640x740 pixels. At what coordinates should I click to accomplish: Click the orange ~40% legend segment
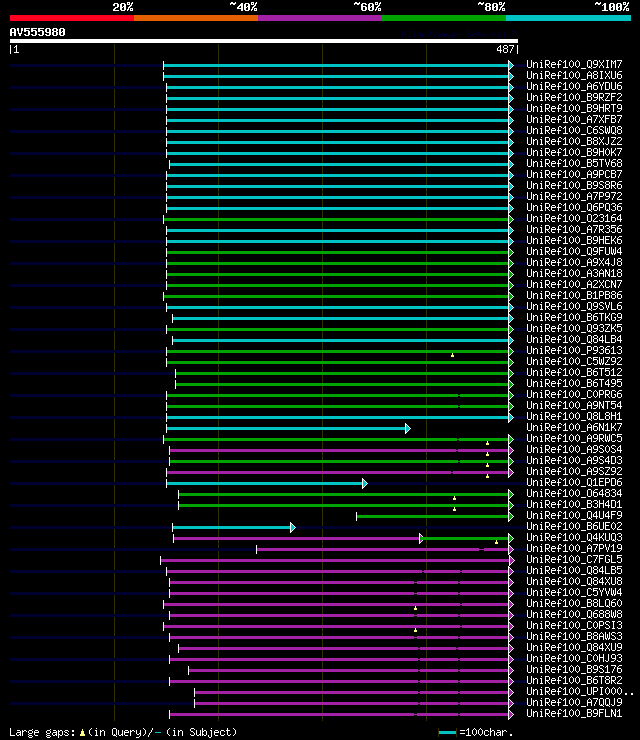[196, 18]
